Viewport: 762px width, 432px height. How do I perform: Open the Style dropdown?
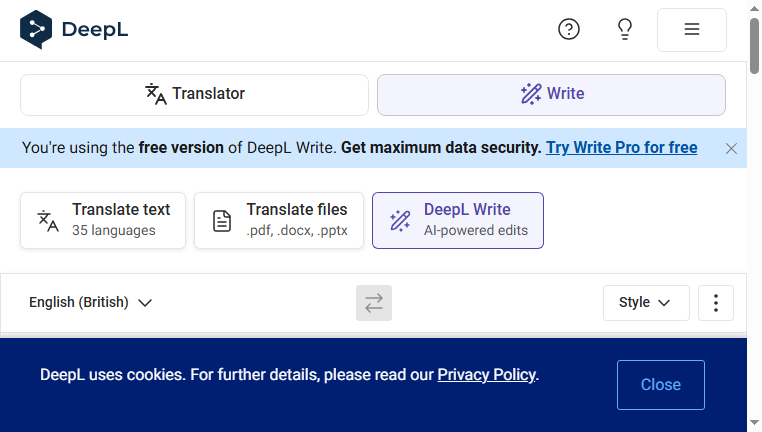(646, 303)
